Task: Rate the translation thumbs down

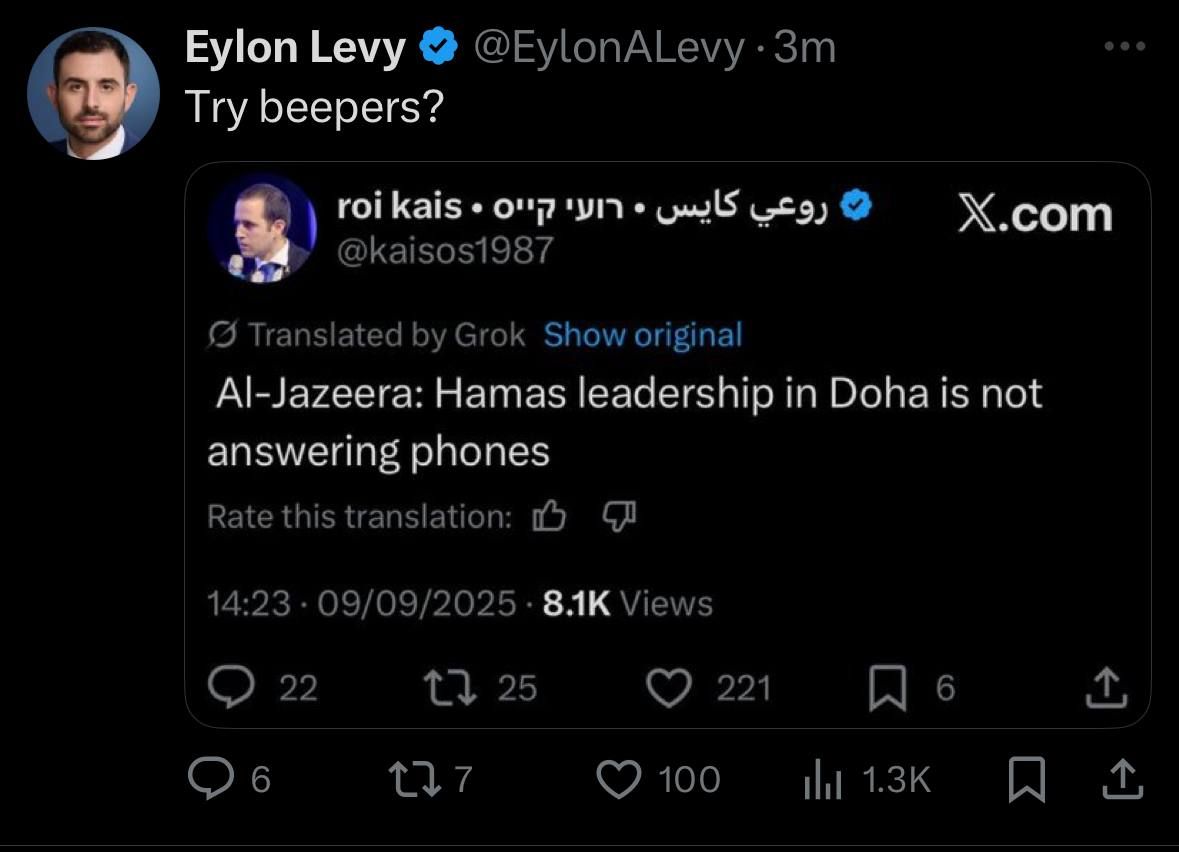Action: (619, 516)
